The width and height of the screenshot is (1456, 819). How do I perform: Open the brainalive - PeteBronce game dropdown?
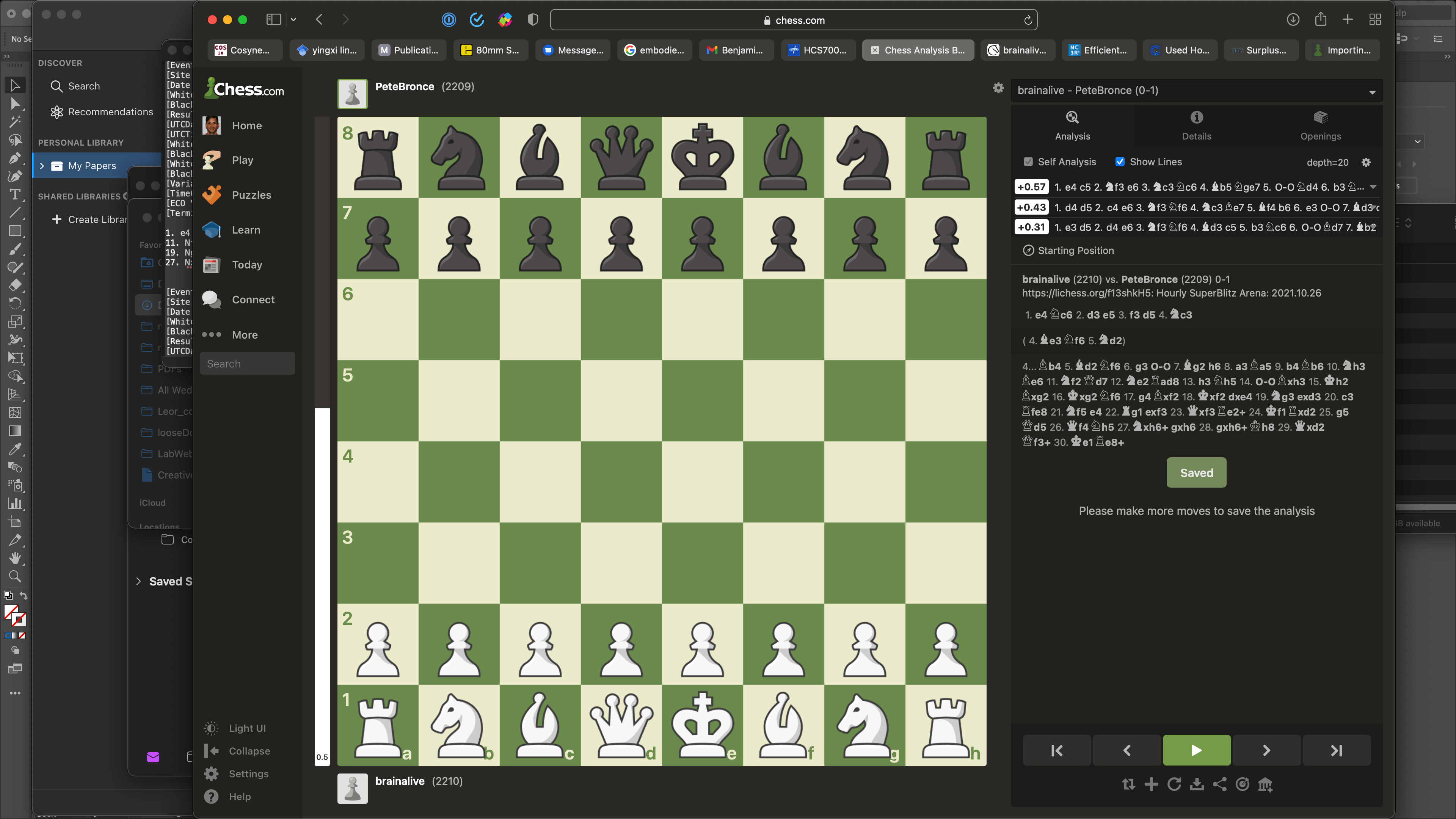[1196, 91]
